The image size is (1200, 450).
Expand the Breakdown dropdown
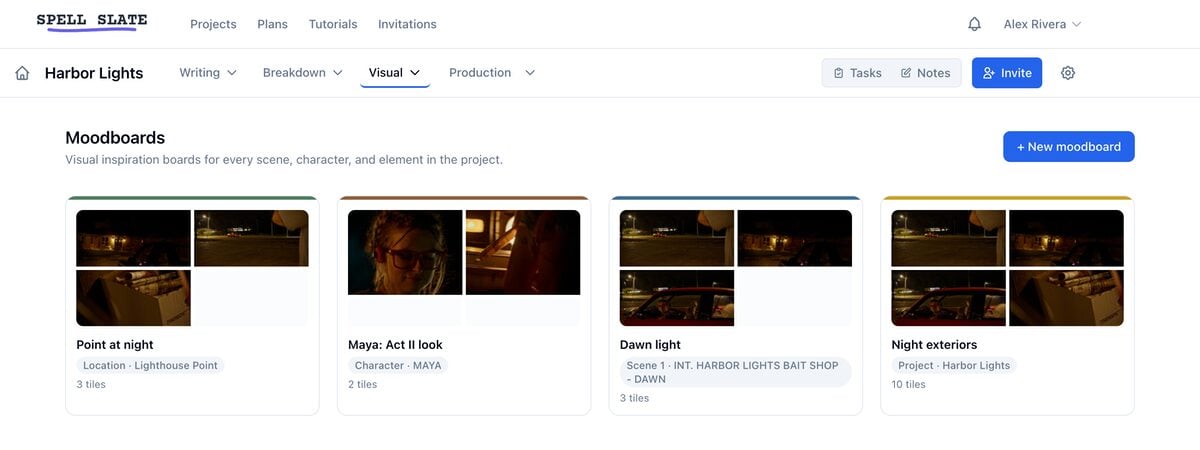303,73
